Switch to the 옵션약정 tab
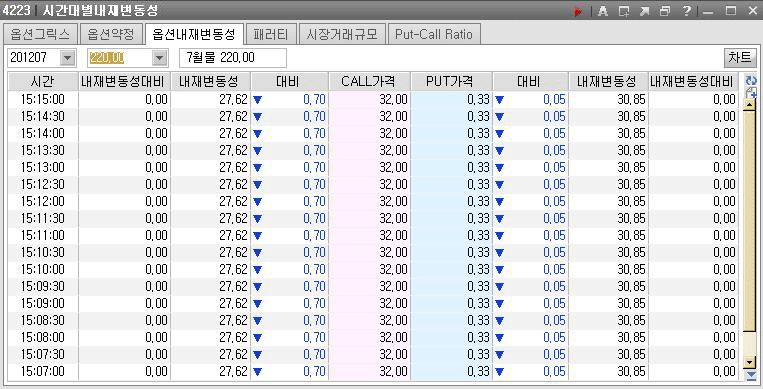 [111, 35]
